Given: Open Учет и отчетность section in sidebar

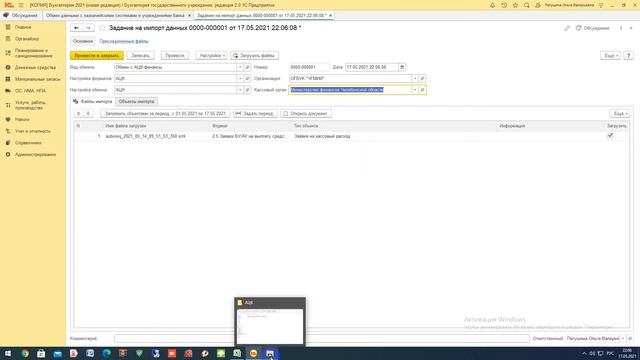Looking at the screenshot, I should pyautogui.click(x=33, y=131).
